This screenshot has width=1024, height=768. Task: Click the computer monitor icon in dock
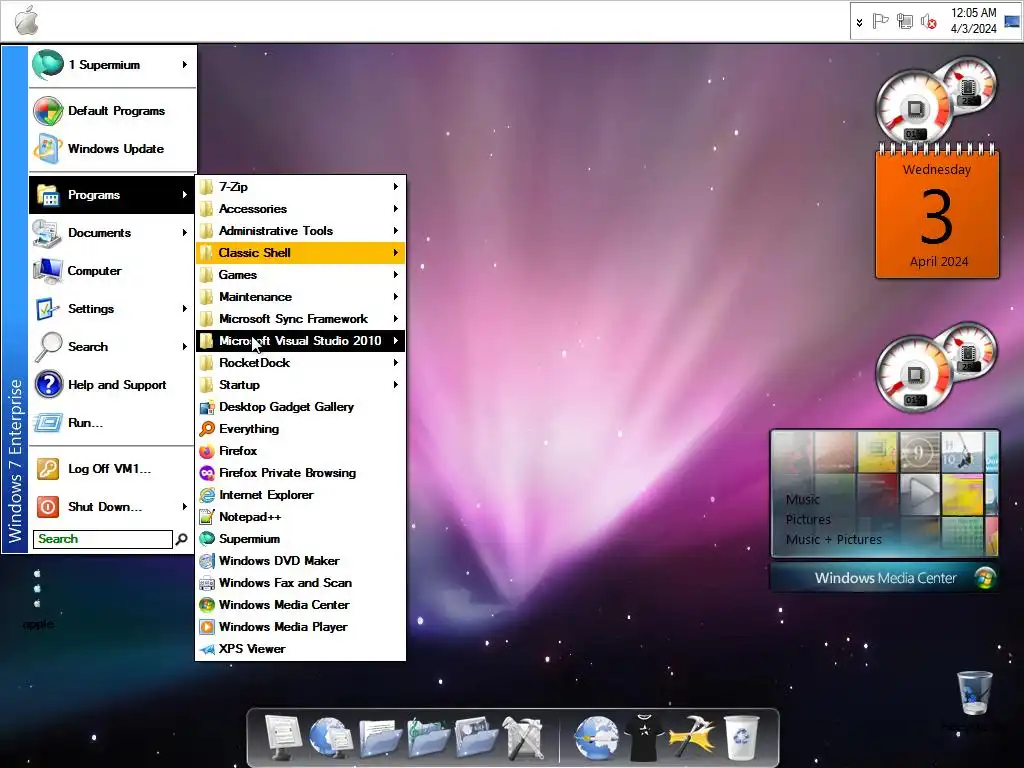pos(283,737)
